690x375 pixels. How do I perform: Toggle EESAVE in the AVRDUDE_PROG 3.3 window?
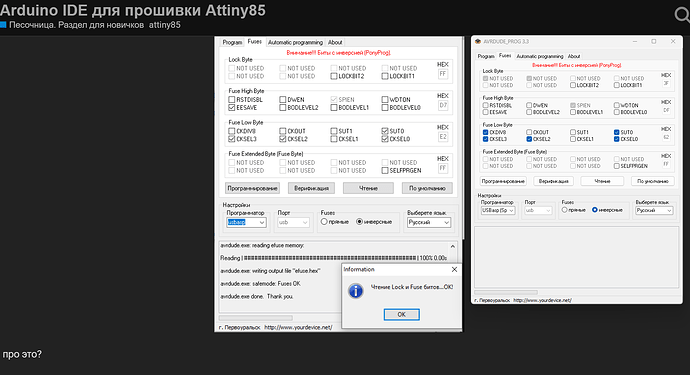point(485,112)
